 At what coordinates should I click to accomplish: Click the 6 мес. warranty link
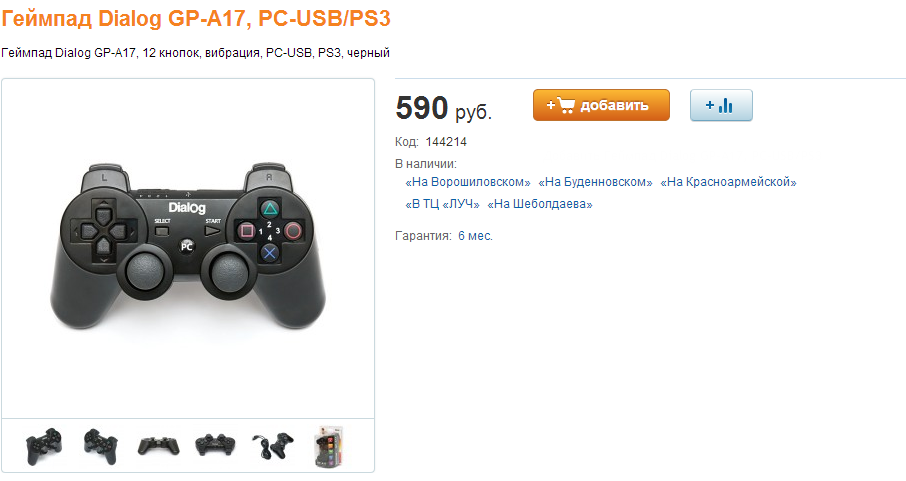coord(476,236)
